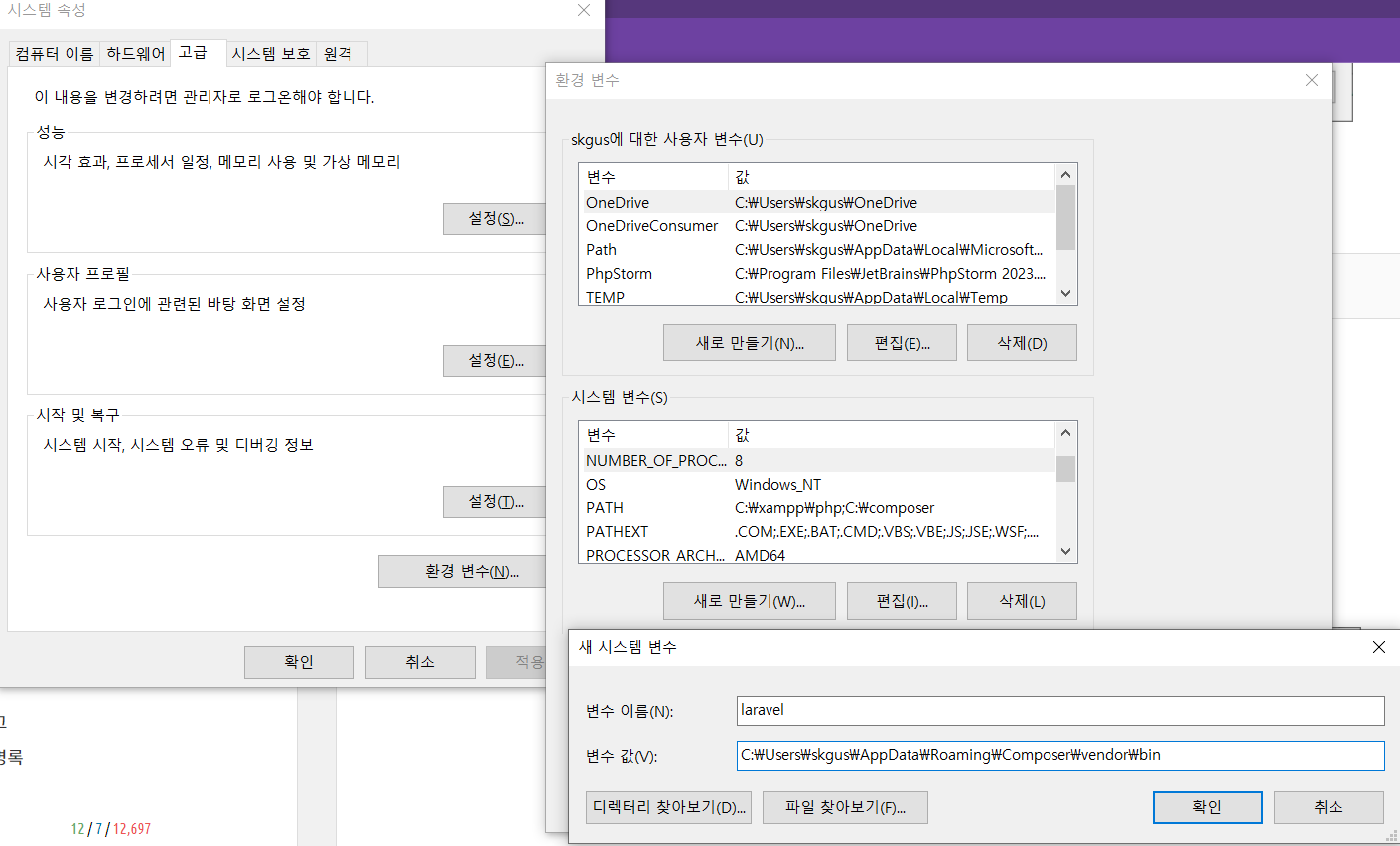Viewport: 1400px width, 846px height.
Task: Click 새로 만들기(N) for user variables
Action: click(x=750, y=343)
